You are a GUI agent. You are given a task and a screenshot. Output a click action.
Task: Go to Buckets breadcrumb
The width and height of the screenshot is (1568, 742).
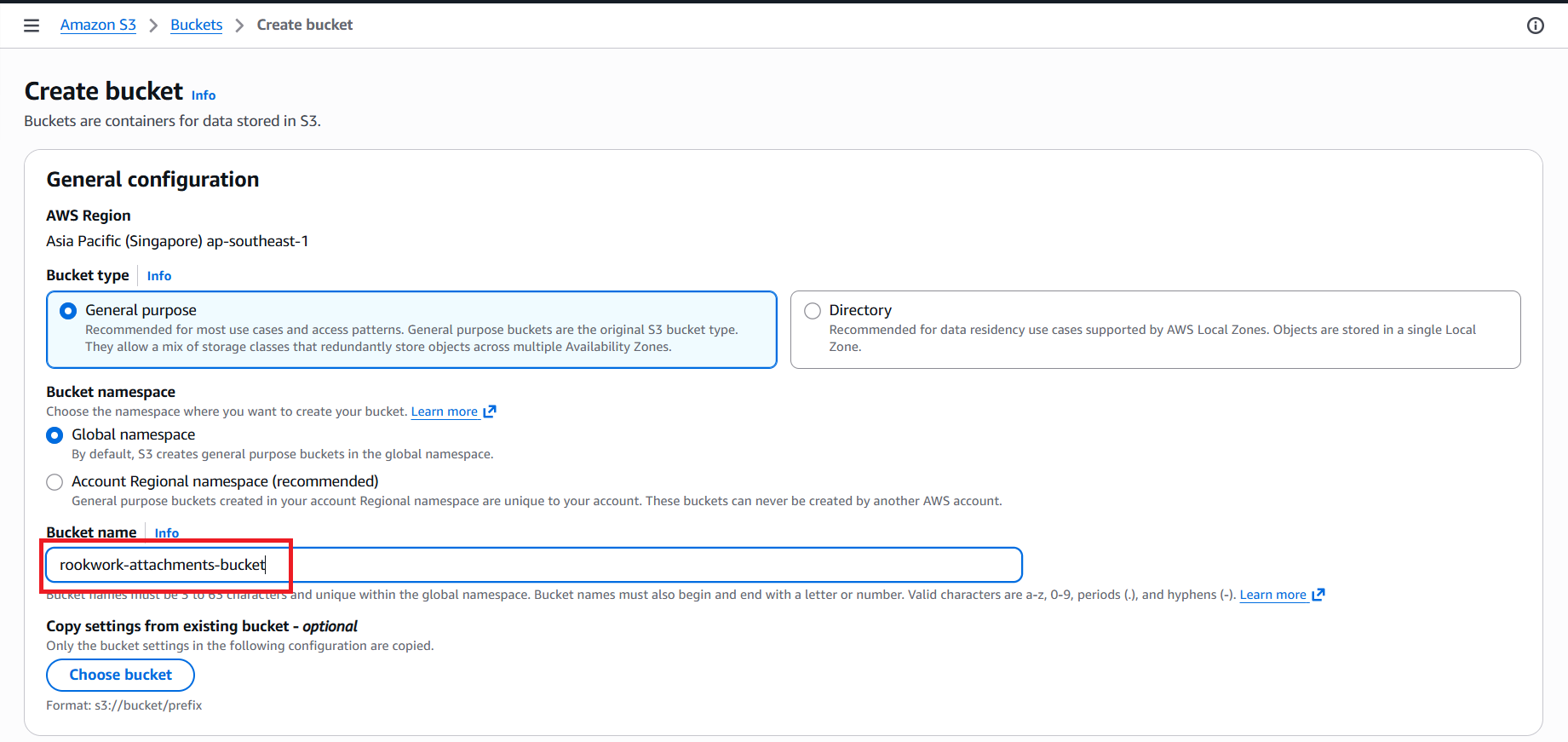[x=196, y=25]
